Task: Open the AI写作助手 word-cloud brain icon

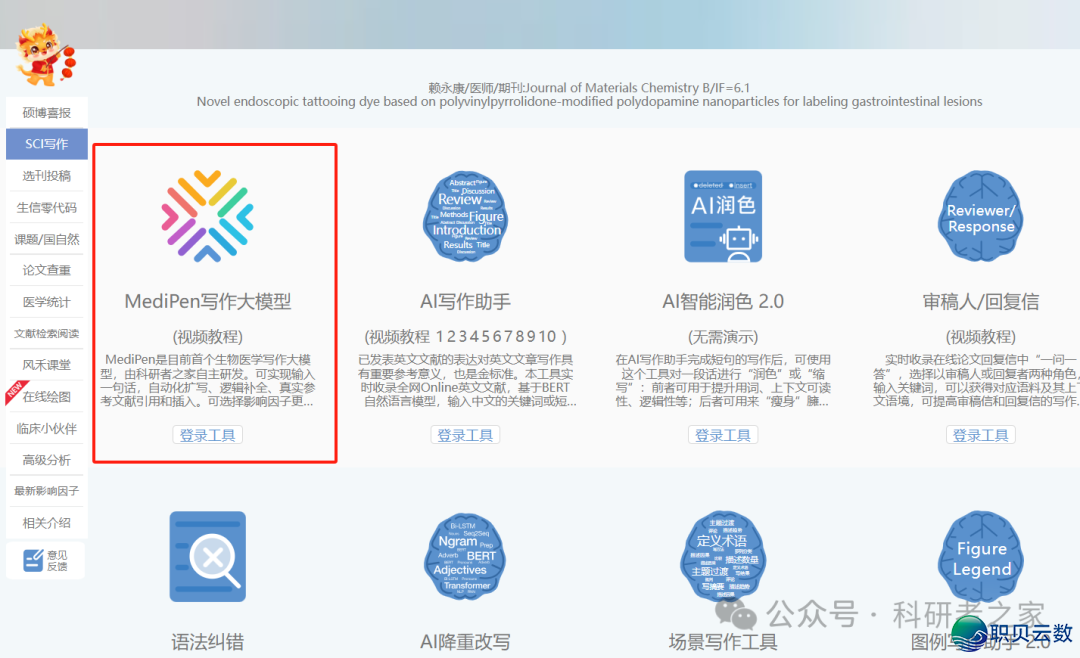Action: pyautogui.click(x=466, y=216)
